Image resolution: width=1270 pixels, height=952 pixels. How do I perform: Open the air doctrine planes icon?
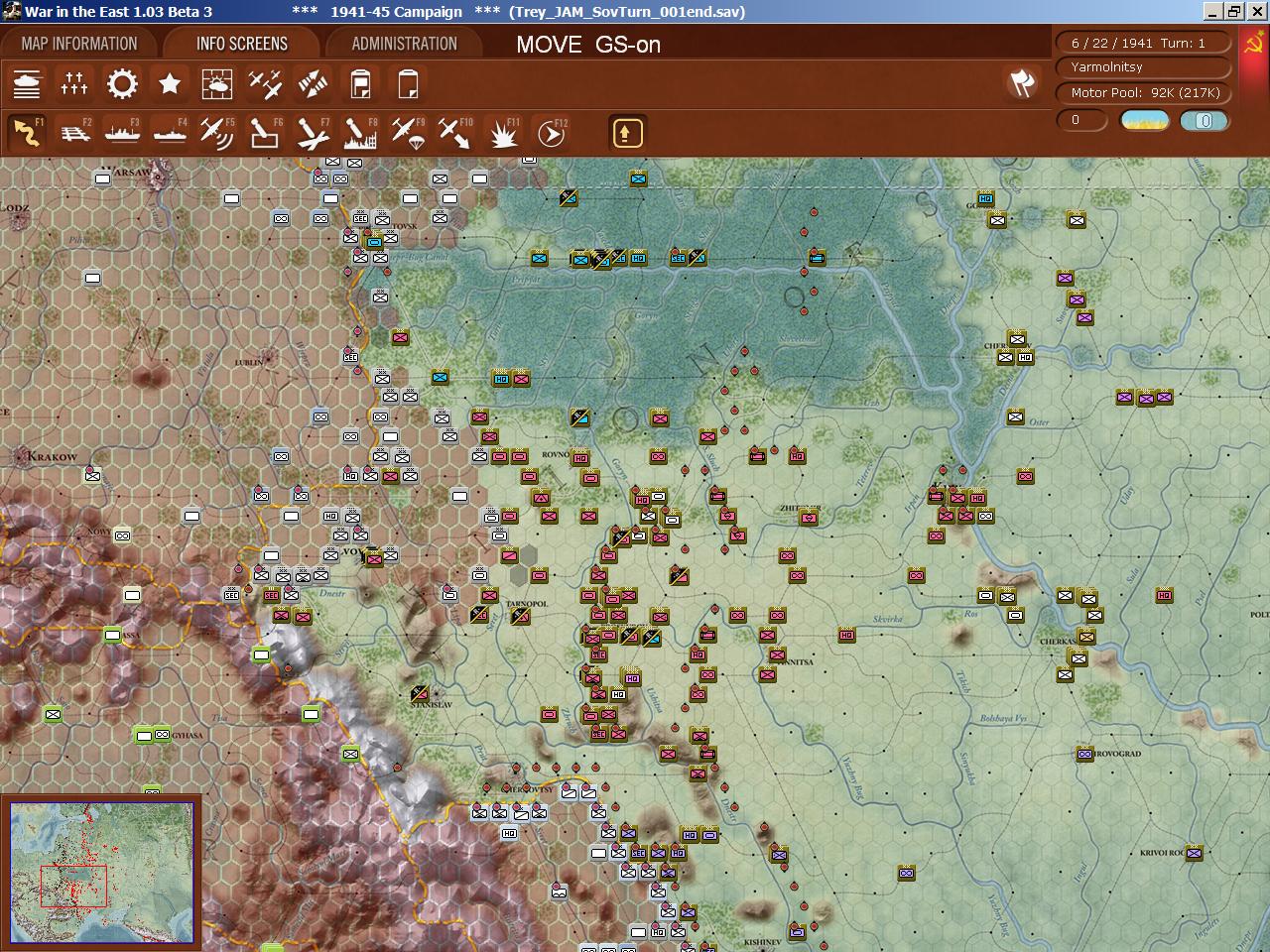coord(265,84)
